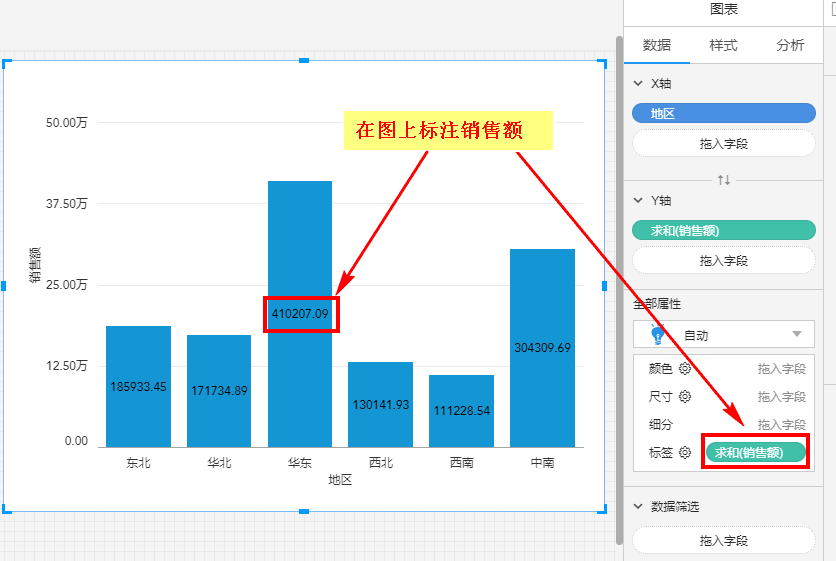This screenshot has width=836, height=561.
Task: Switch to the 样式 tab
Action: [723, 45]
